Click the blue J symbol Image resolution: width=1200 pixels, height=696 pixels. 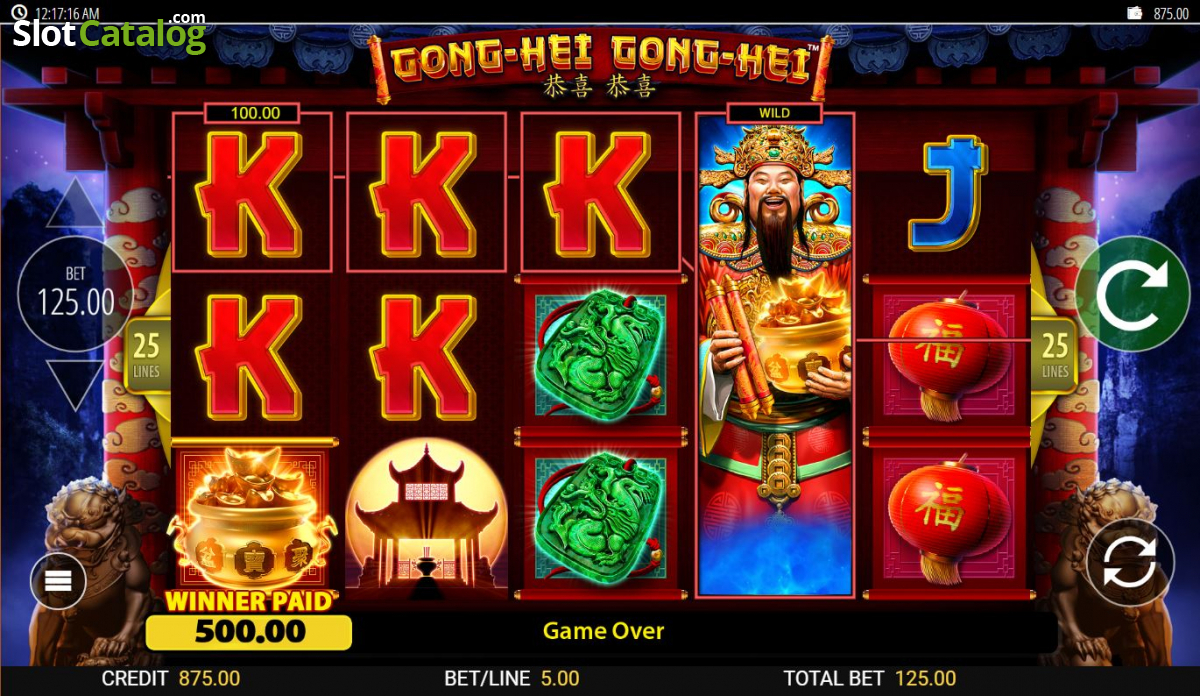coord(948,194)
